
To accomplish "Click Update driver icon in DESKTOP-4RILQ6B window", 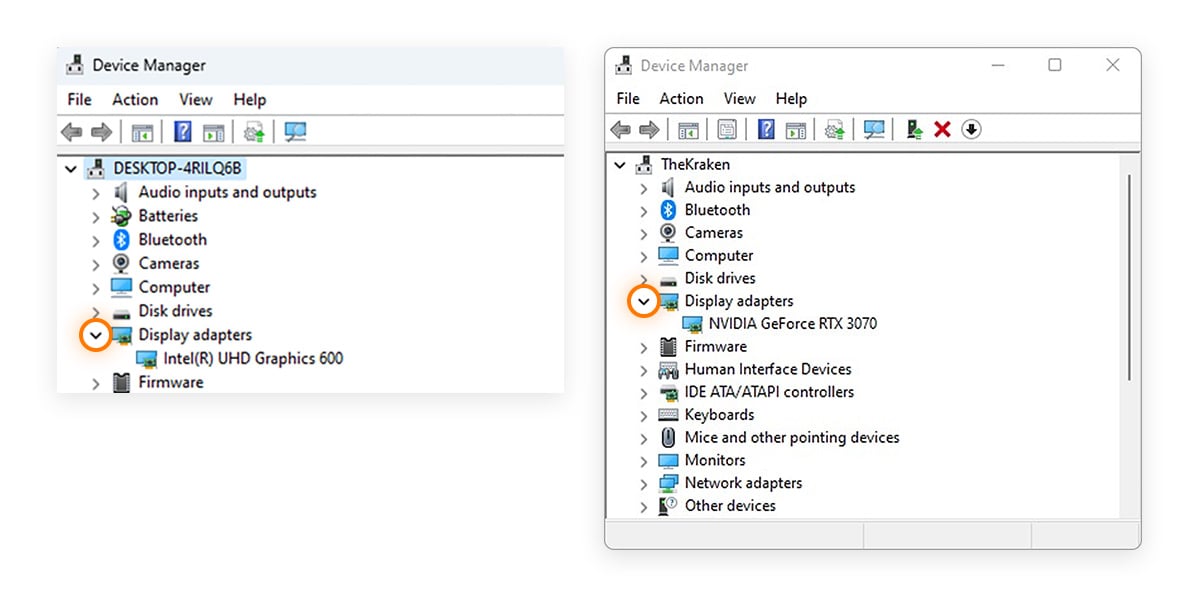I will pyautogui.click(x=254, y=132).
